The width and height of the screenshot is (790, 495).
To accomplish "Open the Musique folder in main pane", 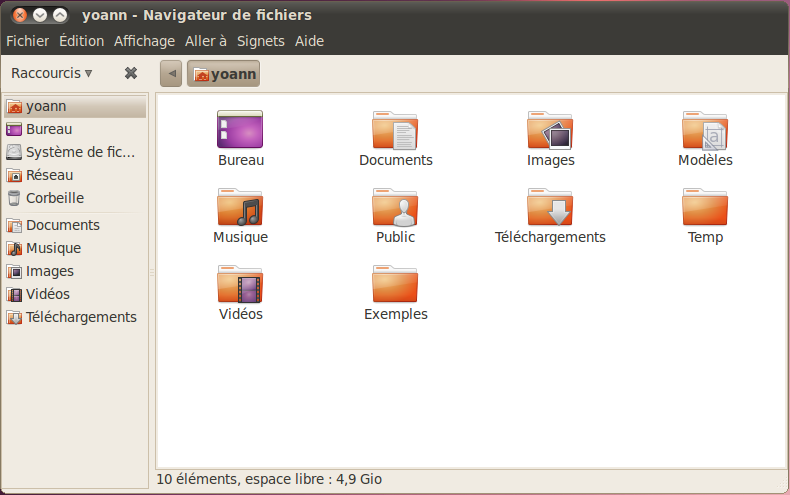I will [x=240, y=207].
